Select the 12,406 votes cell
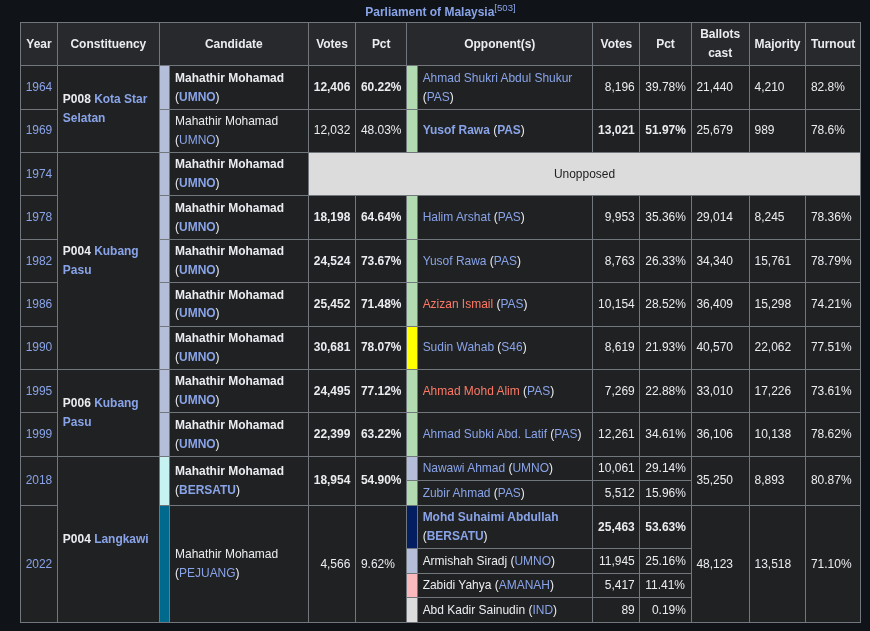Screen dimensions: 870x631 pos(332,87)
